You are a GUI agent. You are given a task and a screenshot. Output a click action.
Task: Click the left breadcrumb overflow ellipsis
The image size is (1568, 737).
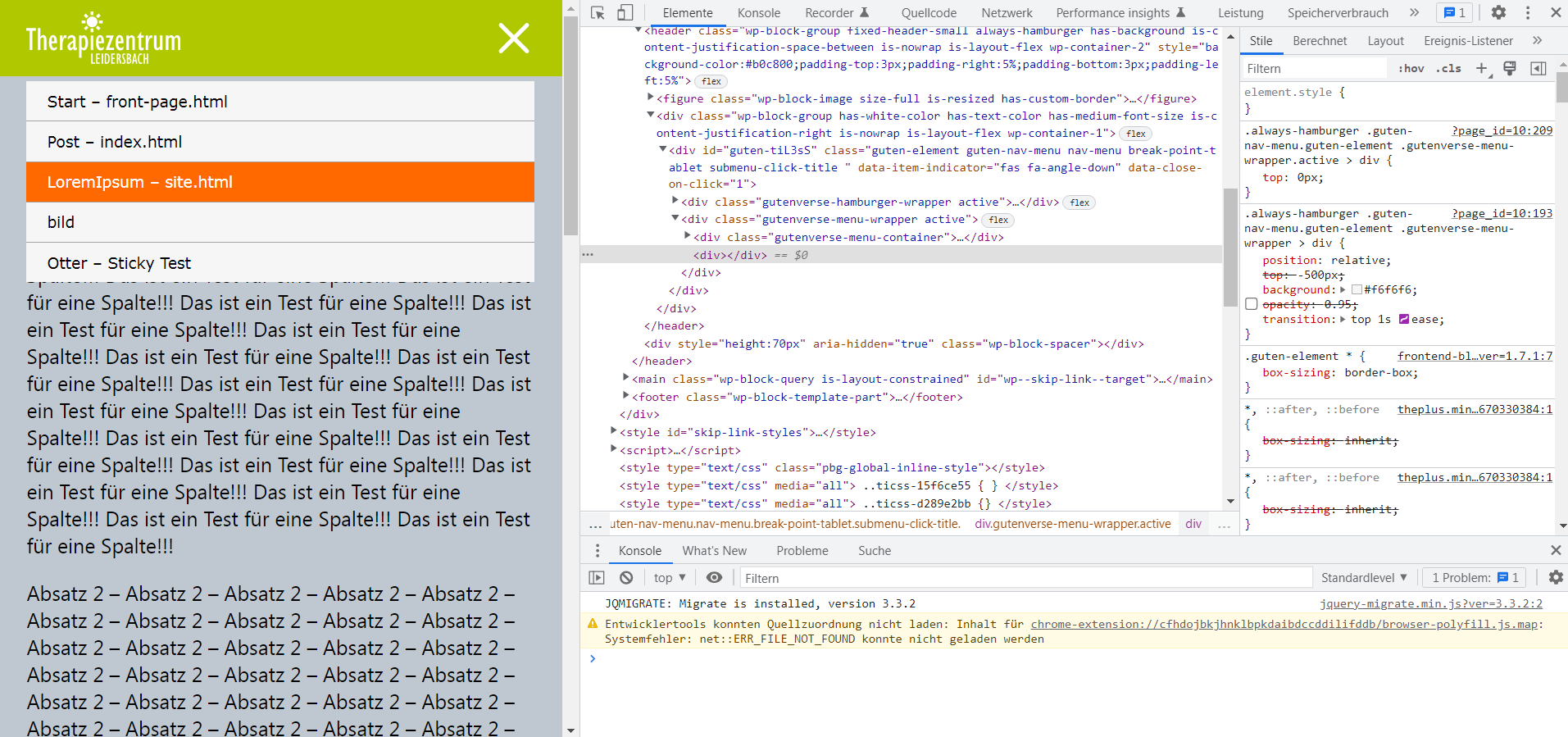coord(596,525)
